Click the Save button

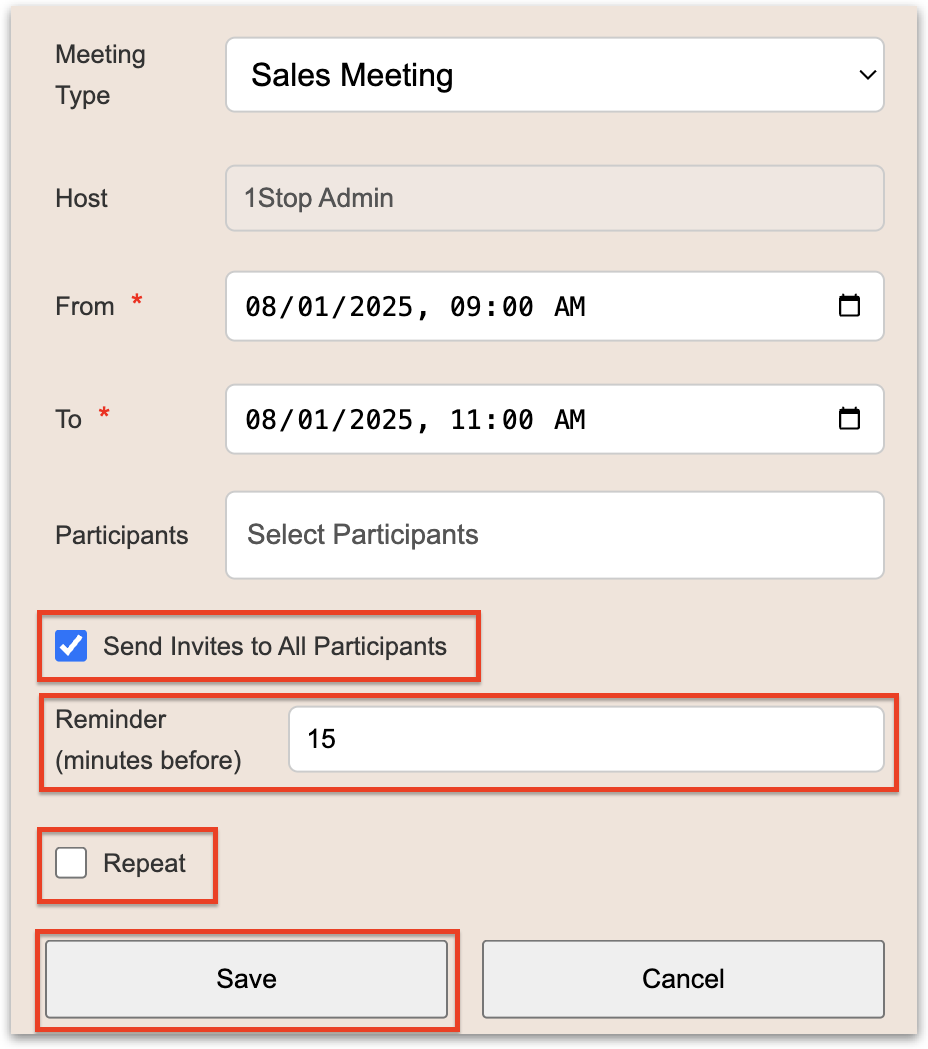pos(246,979)
